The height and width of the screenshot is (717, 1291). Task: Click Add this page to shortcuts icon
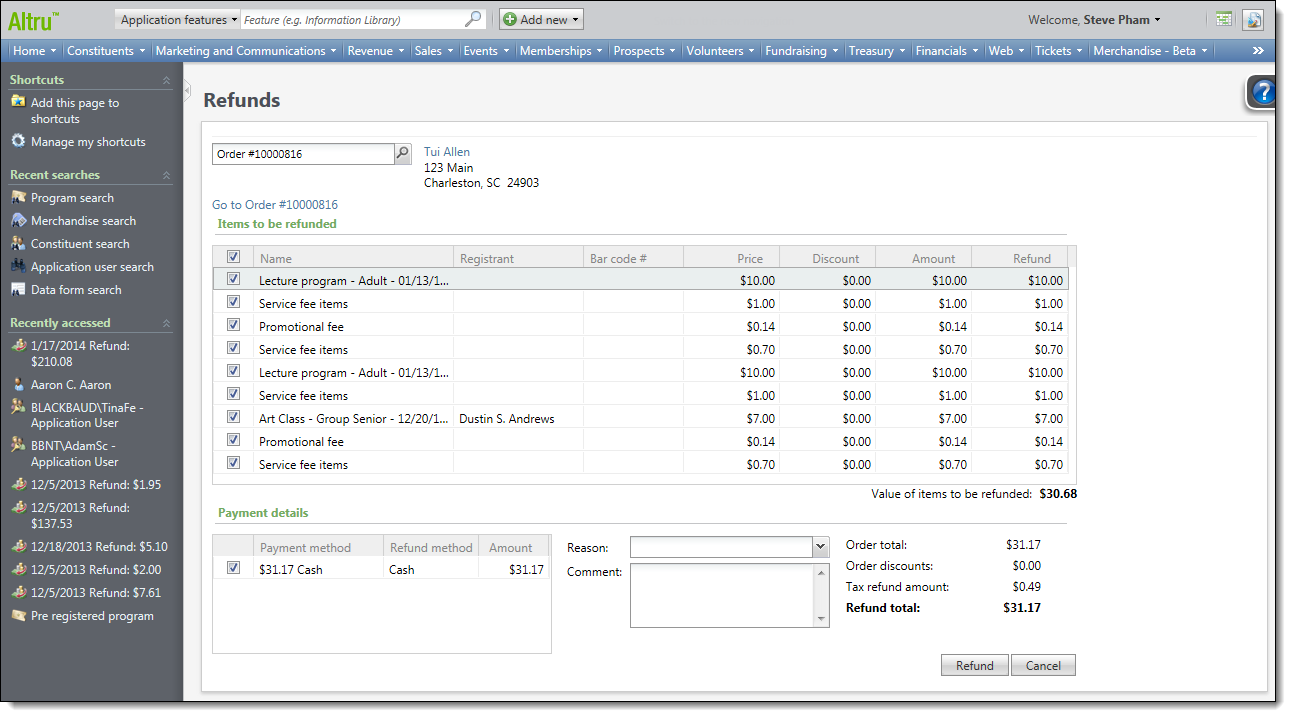18,103
